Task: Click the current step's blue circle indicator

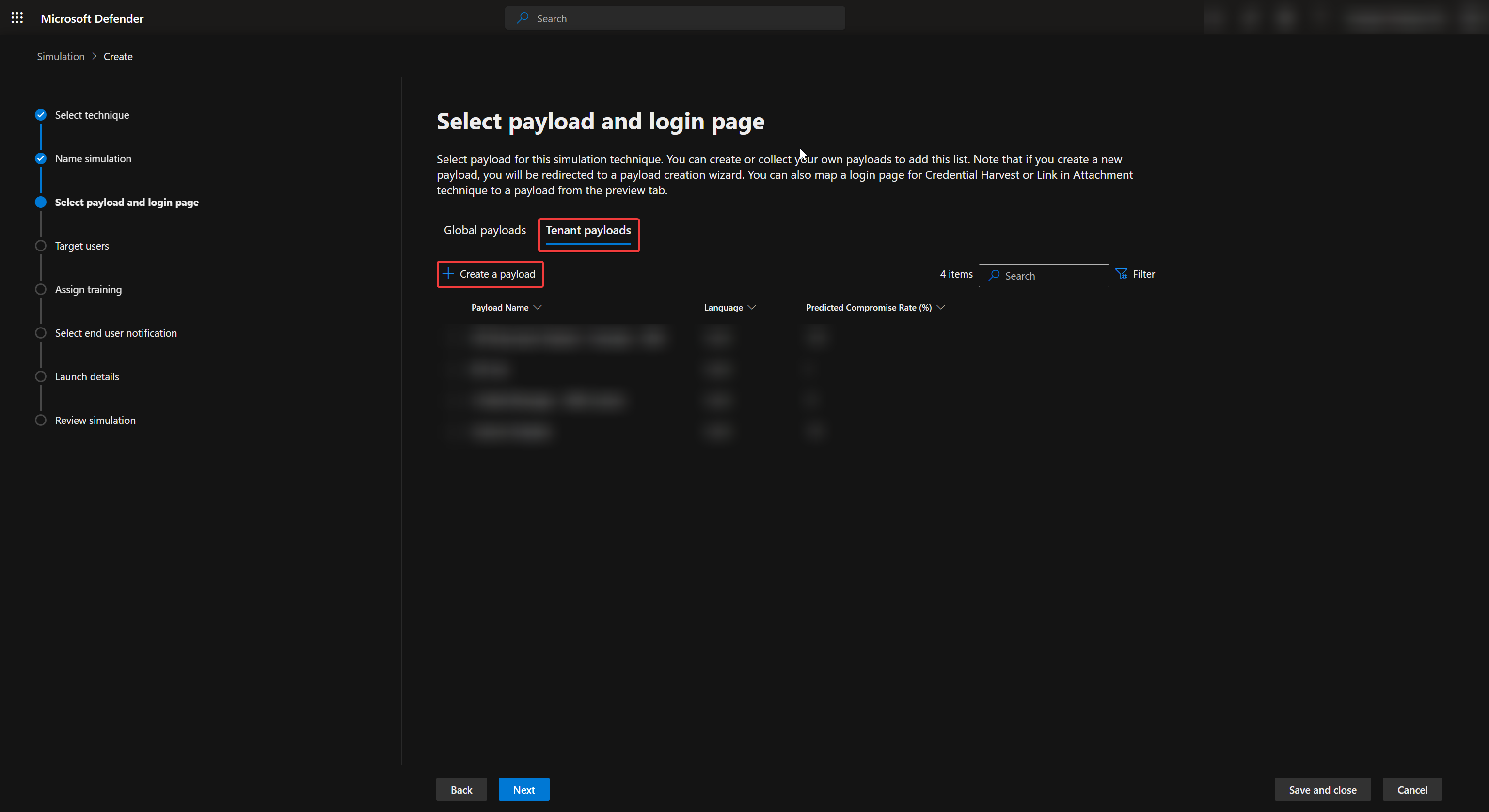Action: click(40, 203)
